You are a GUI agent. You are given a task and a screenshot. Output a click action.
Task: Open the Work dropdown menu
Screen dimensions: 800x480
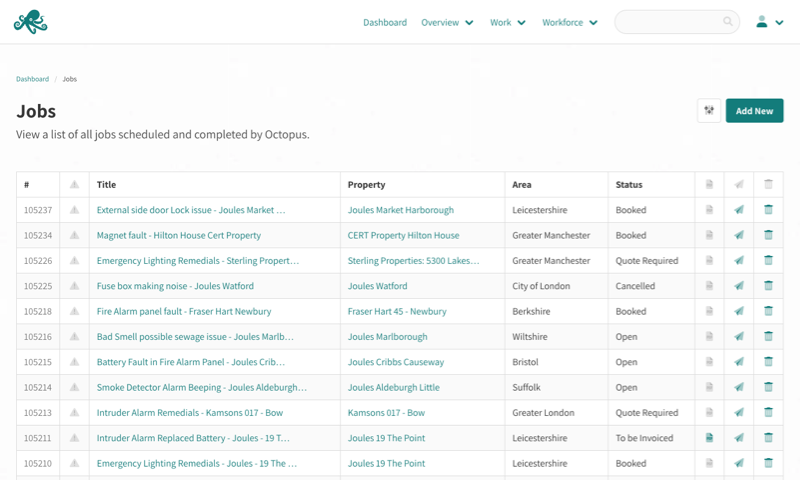[x=507, y=22]
